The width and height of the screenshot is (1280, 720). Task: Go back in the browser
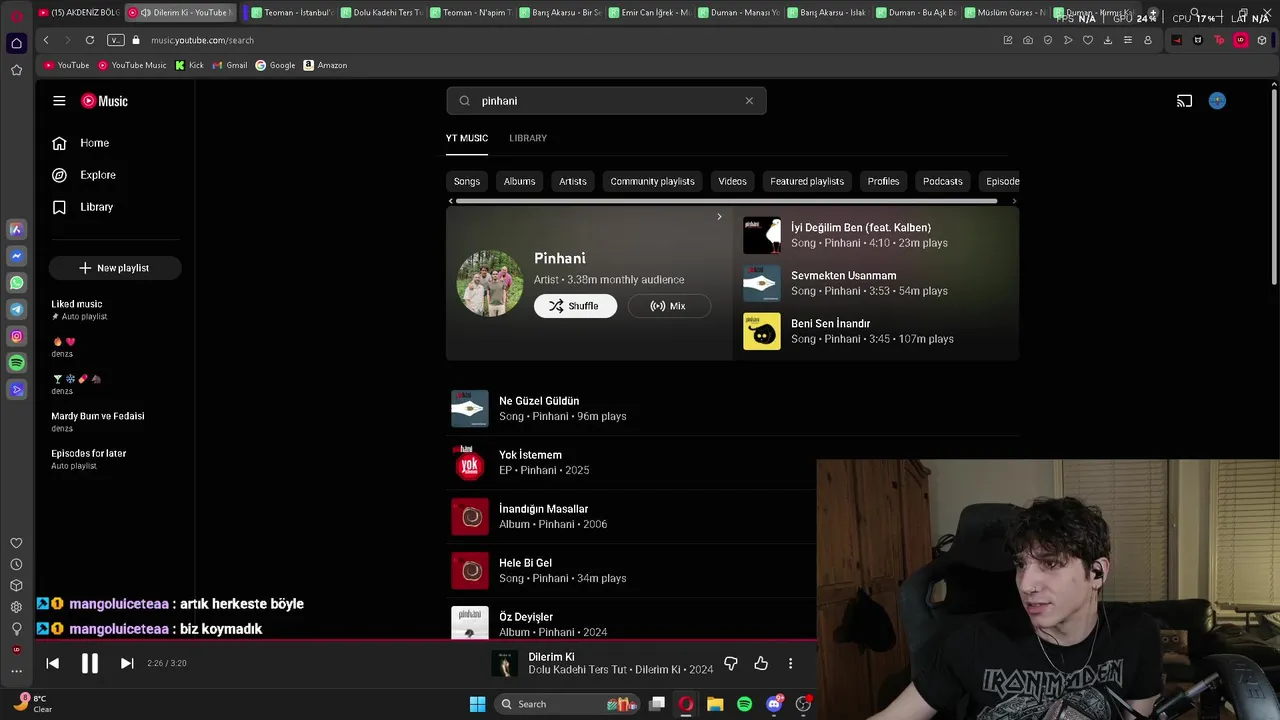tap(46, 40)
